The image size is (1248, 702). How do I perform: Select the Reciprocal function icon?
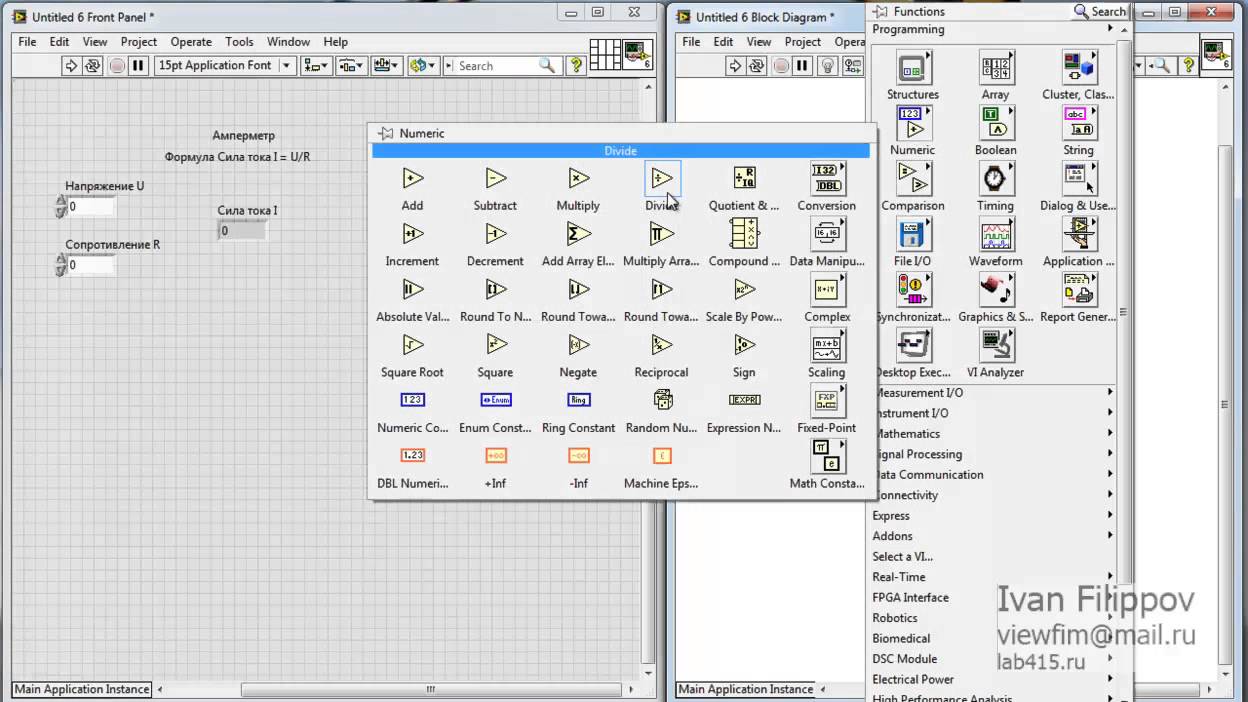click(x=662, y=345)
